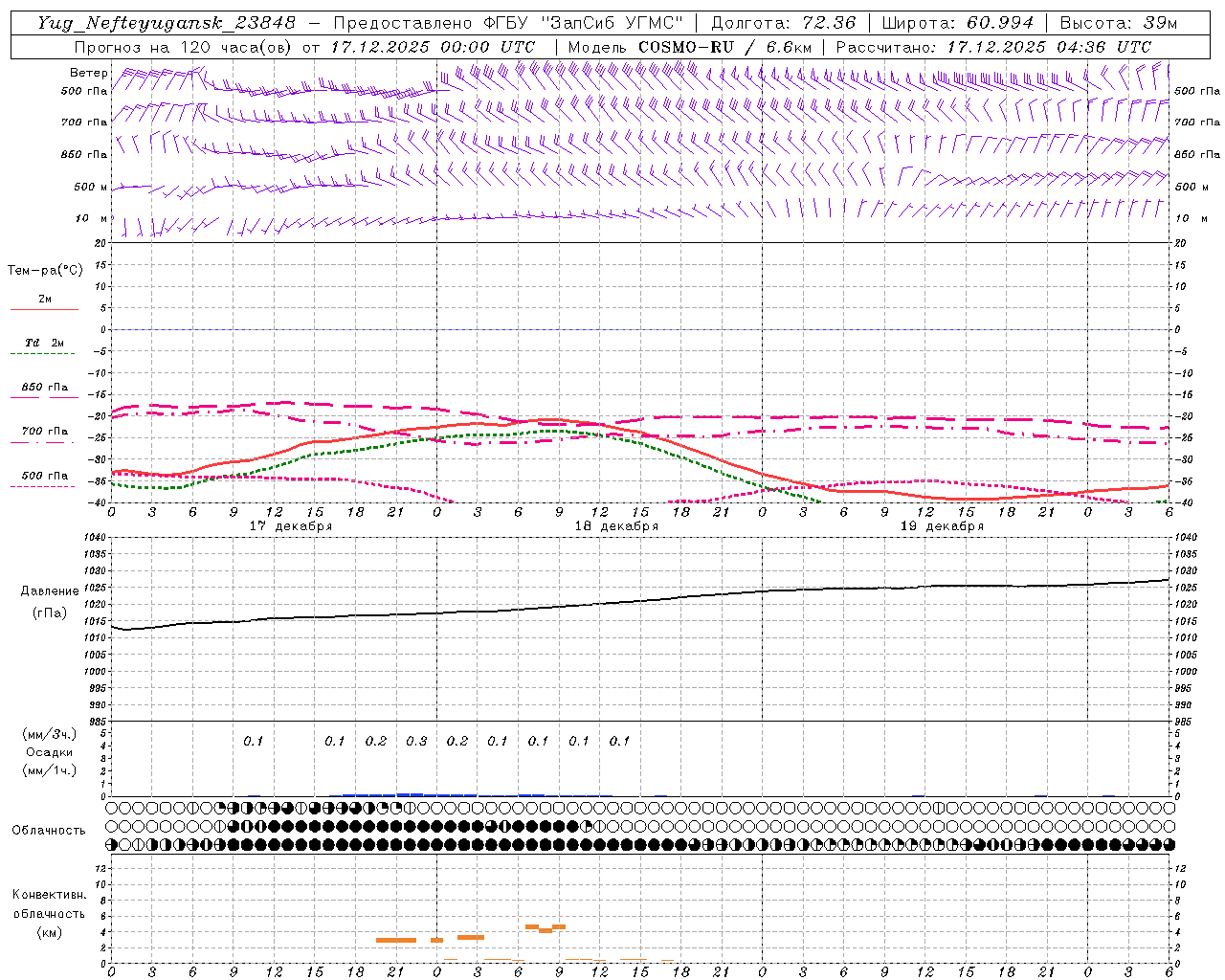Click the Td 2м dew point legend entry
The image size is (1225, 980).
(x=44, y=344)
